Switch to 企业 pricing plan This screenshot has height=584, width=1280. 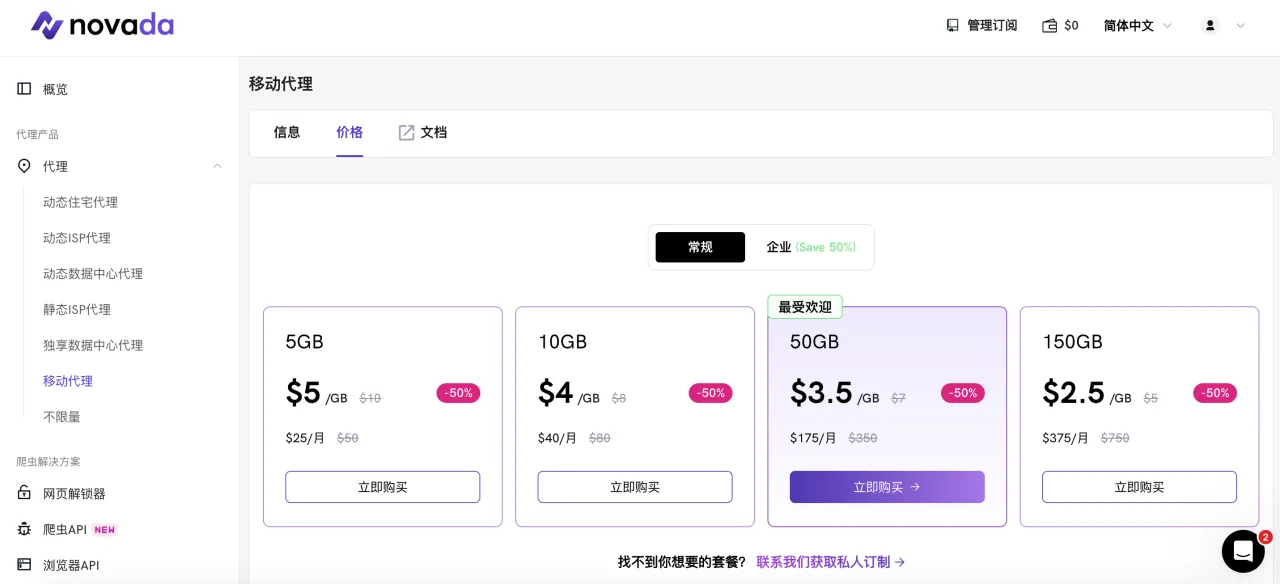coord(810,247)
